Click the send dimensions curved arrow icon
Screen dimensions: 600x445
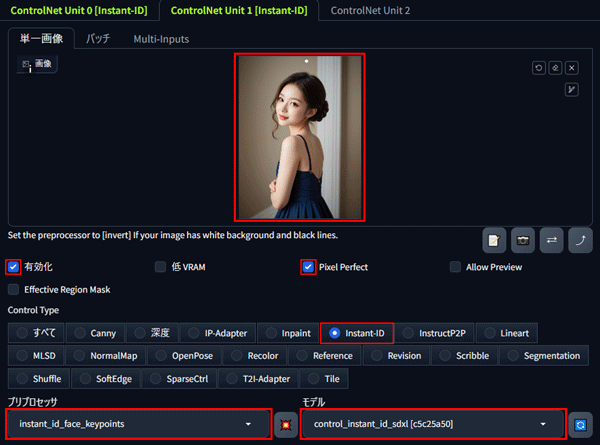tap(580, 240)
